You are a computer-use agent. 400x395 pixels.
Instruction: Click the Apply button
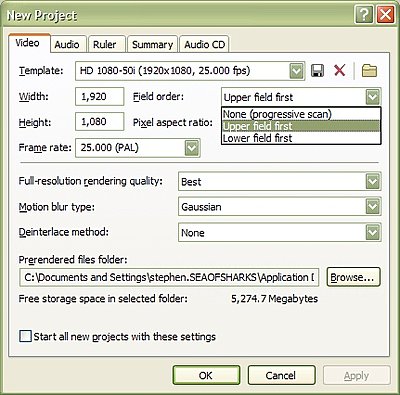tap(356, 375)
